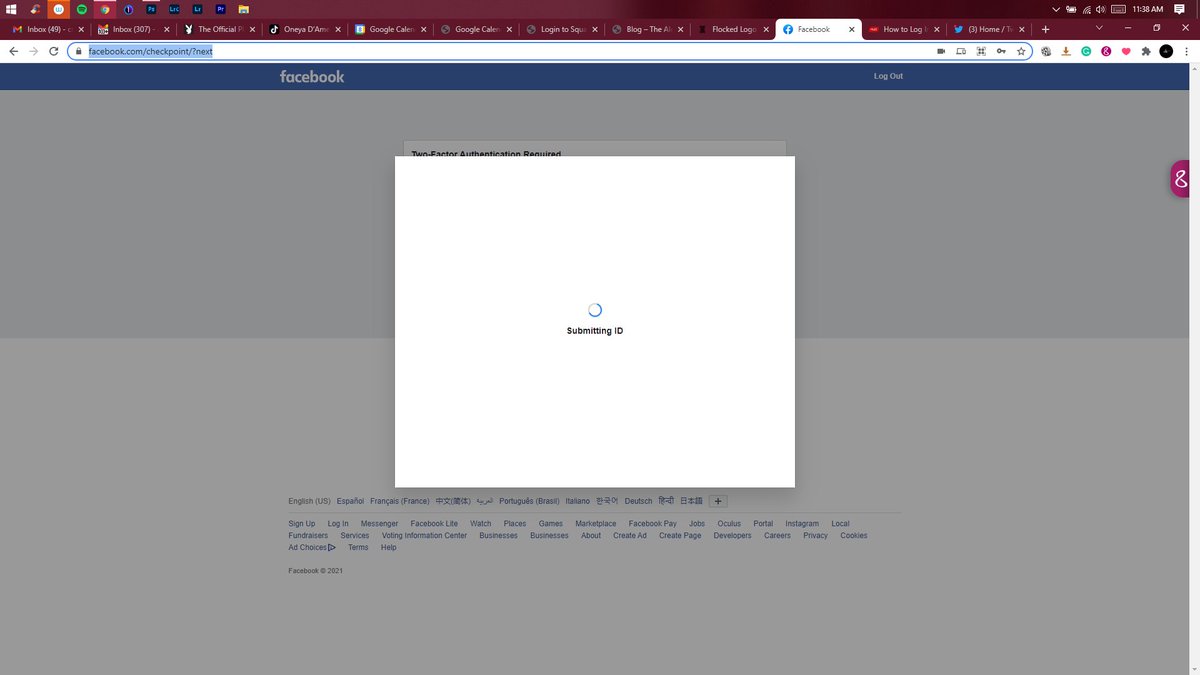Click the pink heart extension icon
Screen dimensions: 1200x675
[x=1126, y=51]
